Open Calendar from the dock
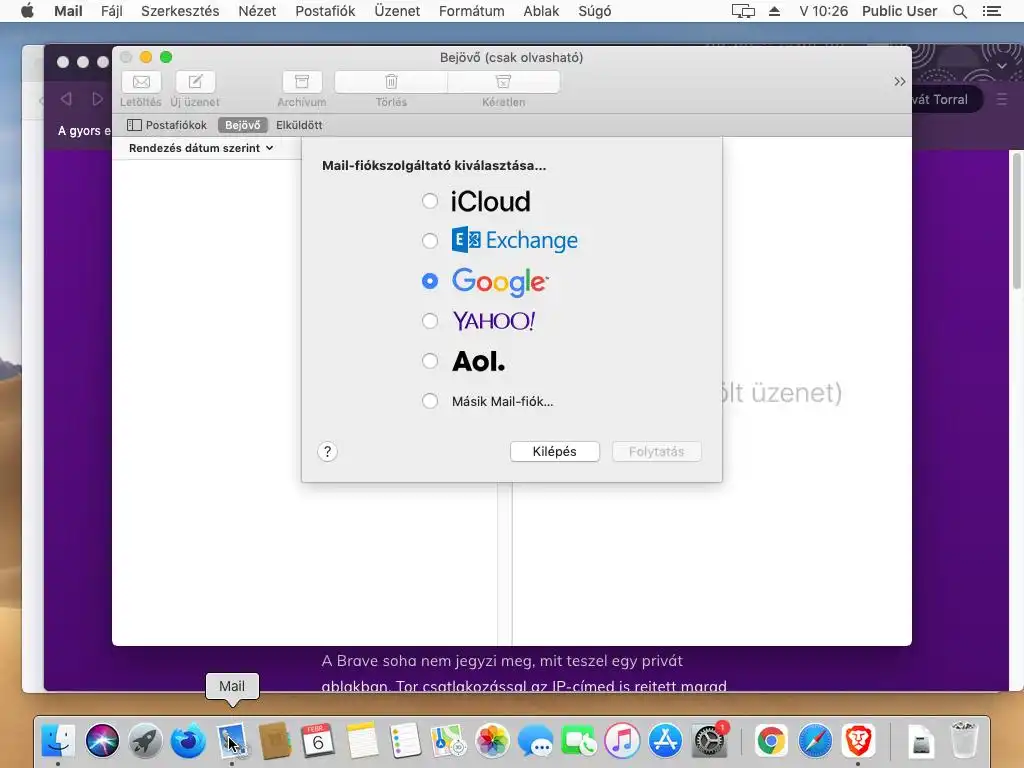The width and height of the screenshot is (1024, 768). [318, 741]
